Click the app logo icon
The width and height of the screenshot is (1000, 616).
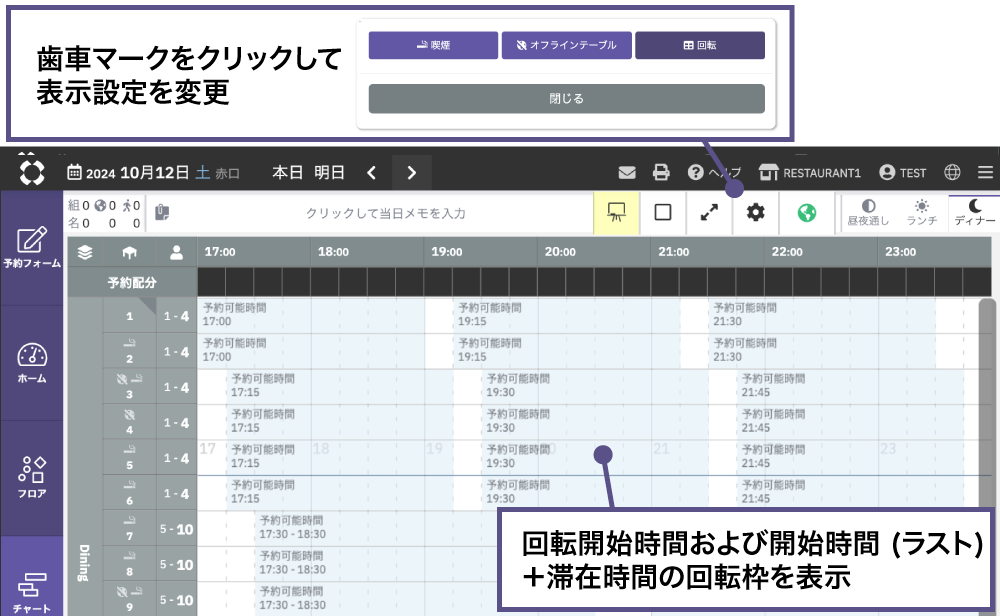click(x=32, y=173)
